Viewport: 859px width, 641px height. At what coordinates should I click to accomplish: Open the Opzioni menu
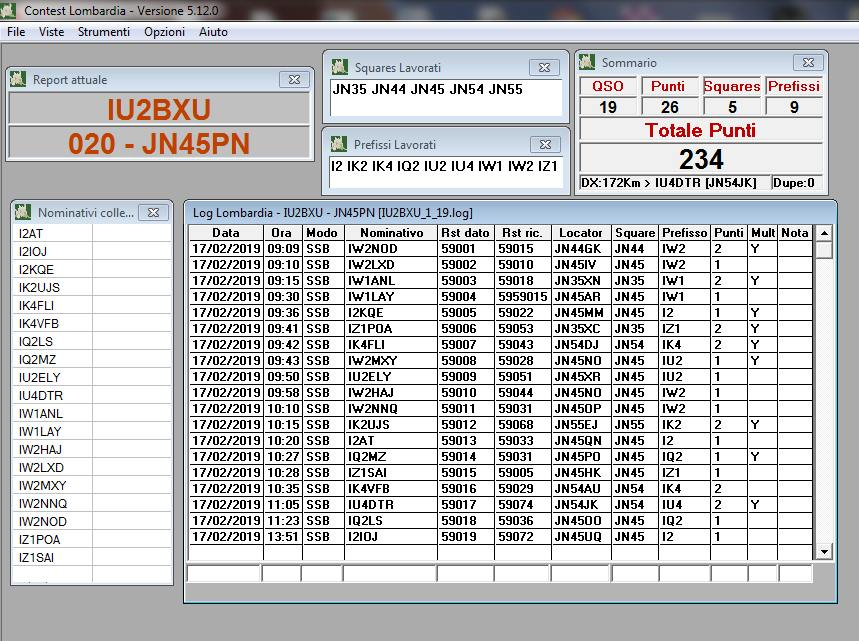[x=164, y=32]
